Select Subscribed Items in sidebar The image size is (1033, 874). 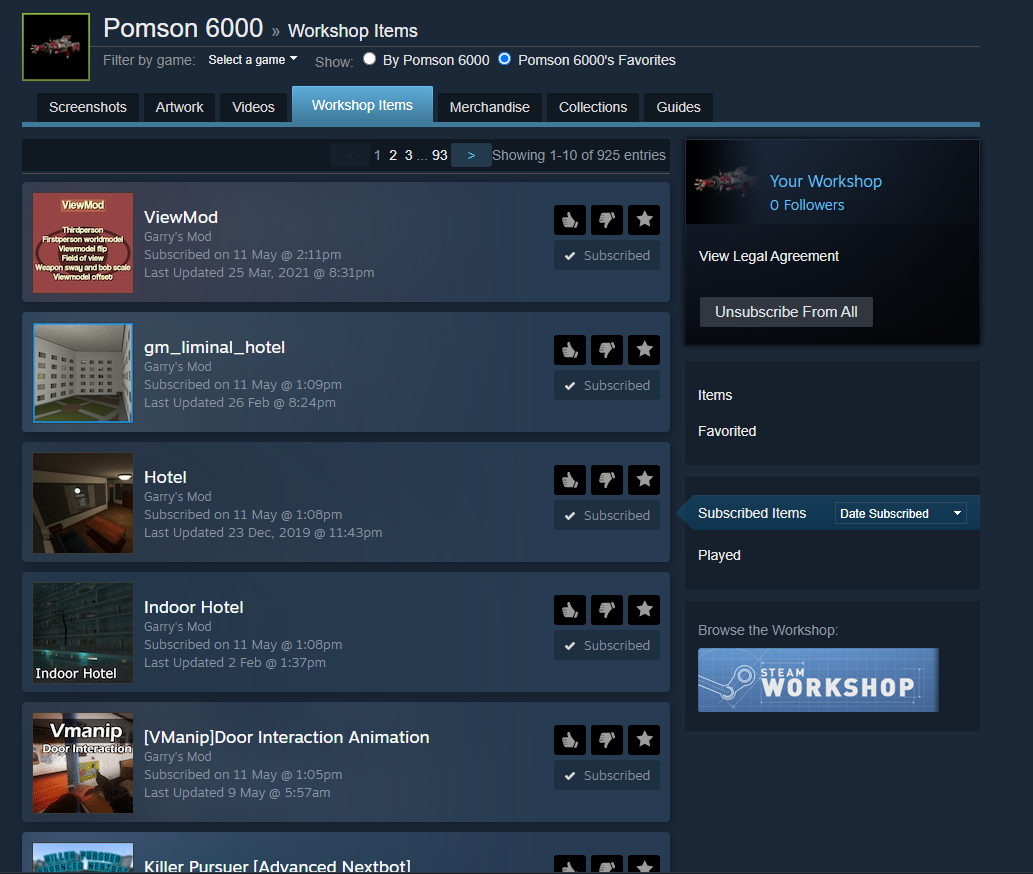752,513
